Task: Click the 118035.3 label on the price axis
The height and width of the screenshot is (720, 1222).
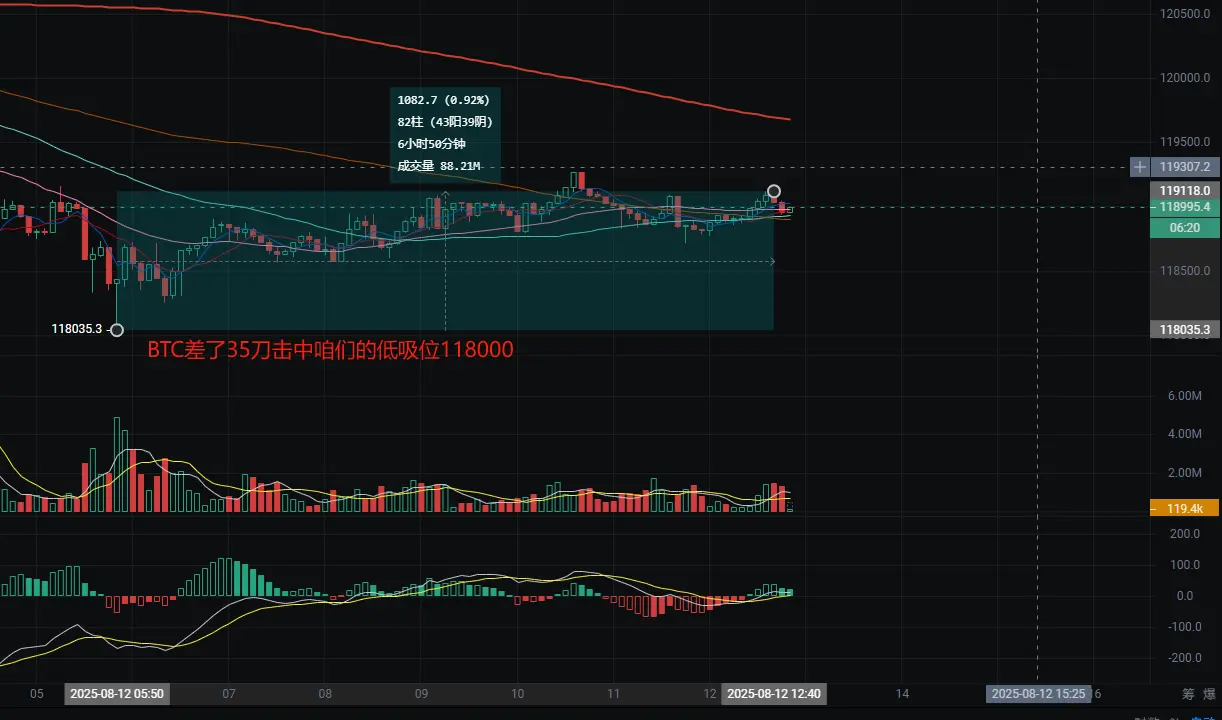Action: click(x=1185, y=329)
